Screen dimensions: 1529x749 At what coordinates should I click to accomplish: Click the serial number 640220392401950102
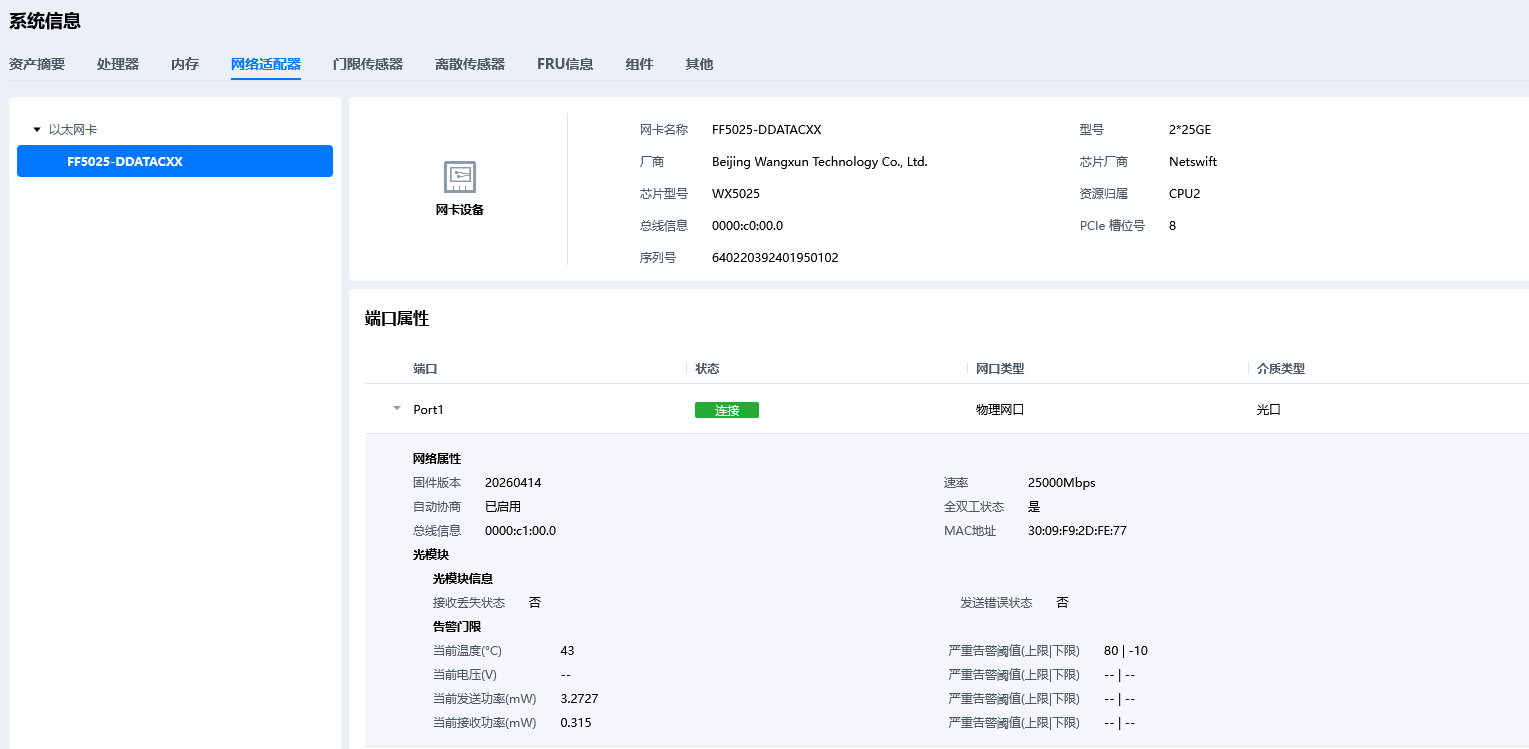[775, 258]
